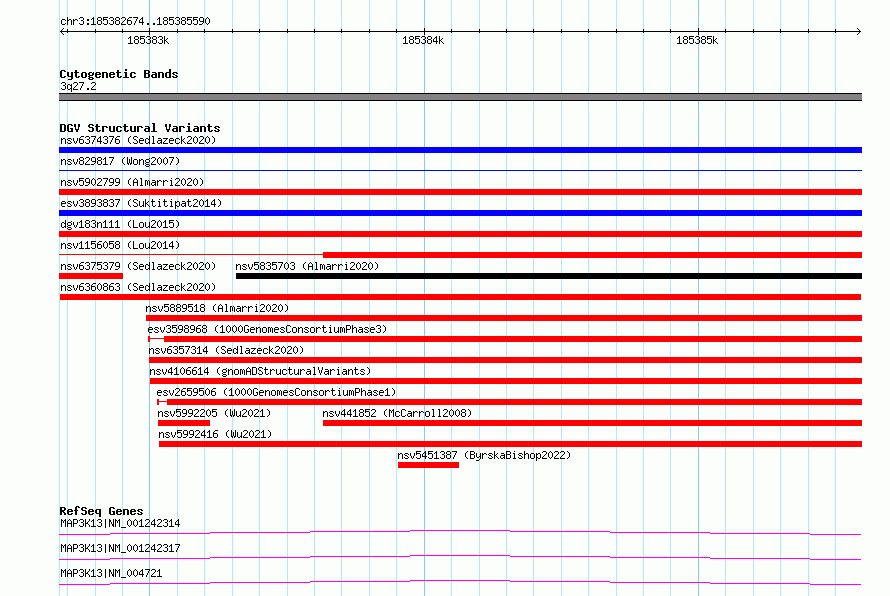
Task: Click the DGV Structural Variants track title
Action: click(140, 128)
